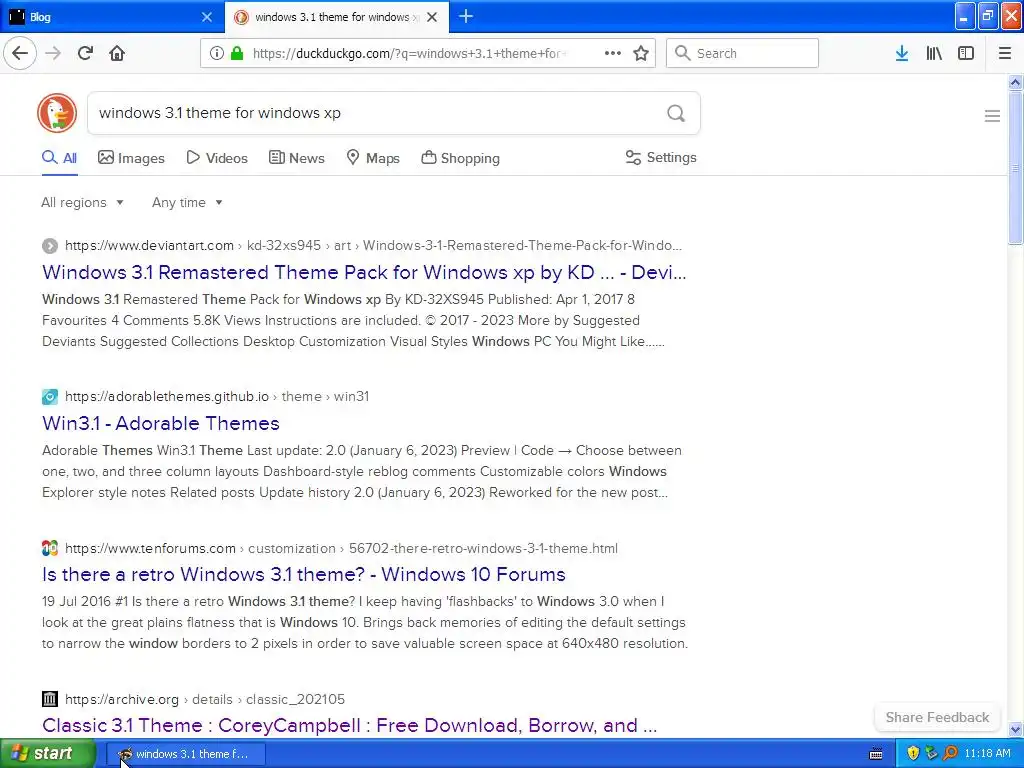Expand the All regions dropdown

coord(82,202)
